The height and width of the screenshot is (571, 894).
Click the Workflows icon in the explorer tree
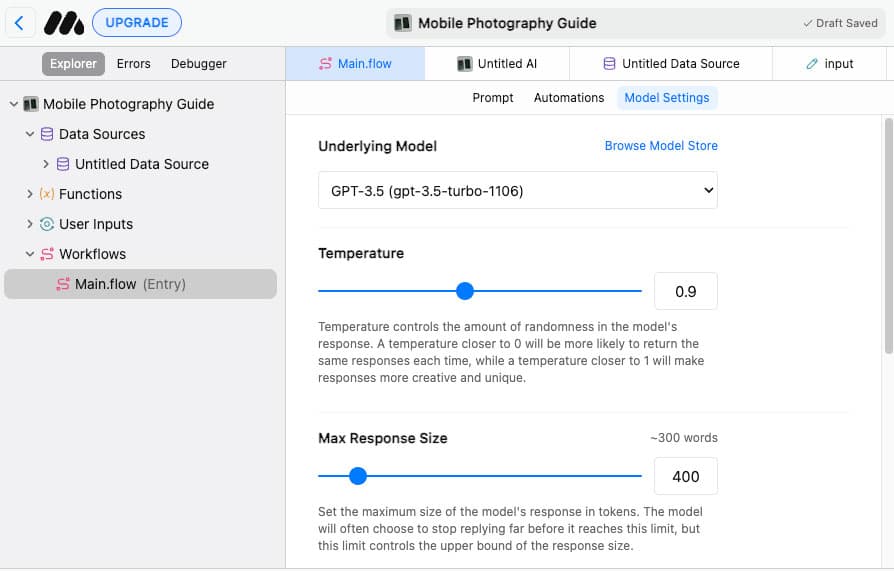coord(47,254)
